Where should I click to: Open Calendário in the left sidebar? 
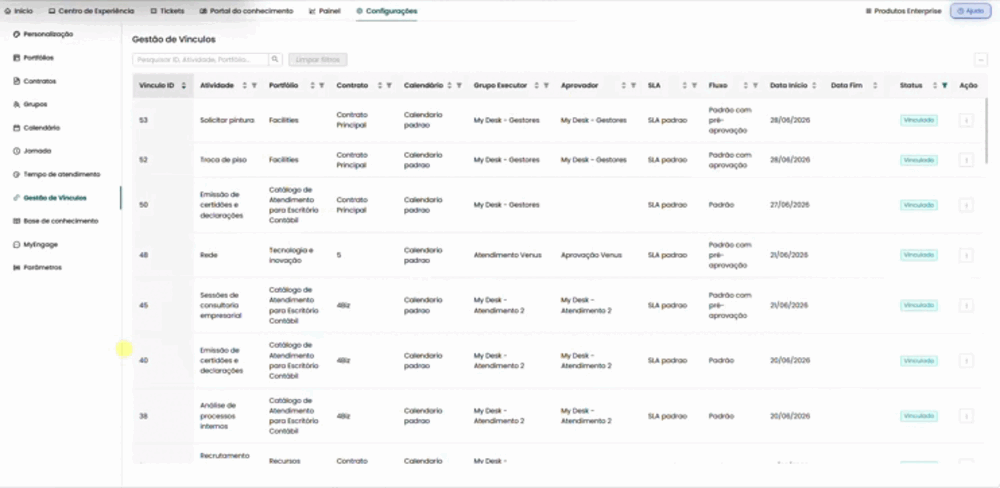pos(36,128)
